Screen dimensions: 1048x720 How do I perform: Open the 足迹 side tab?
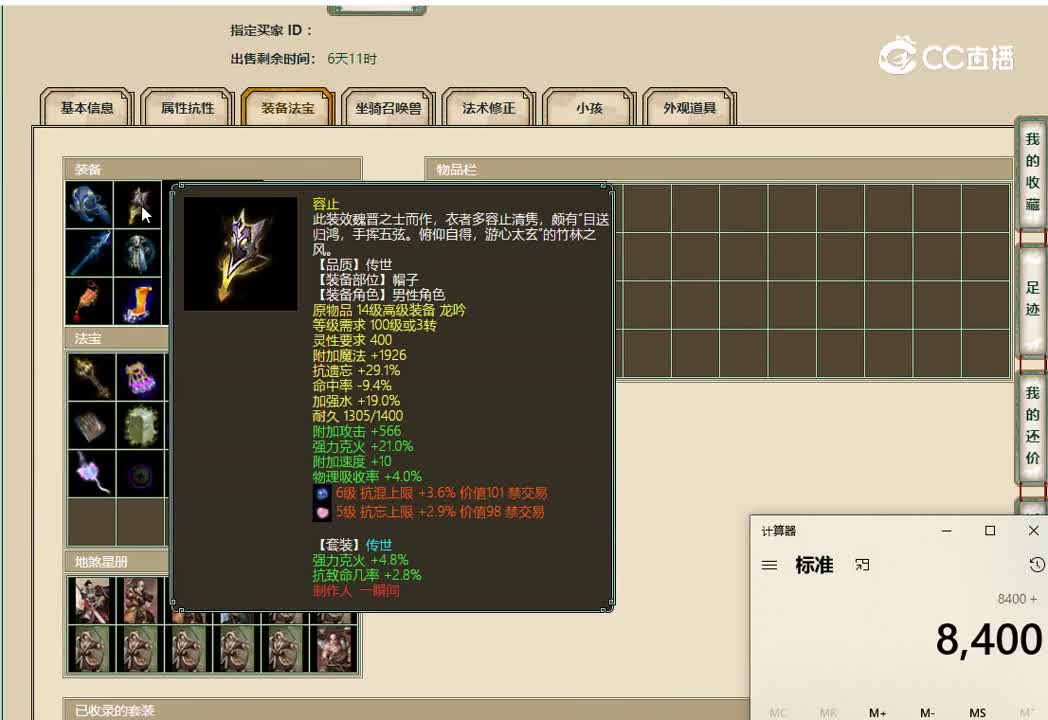click(1032, 299)
